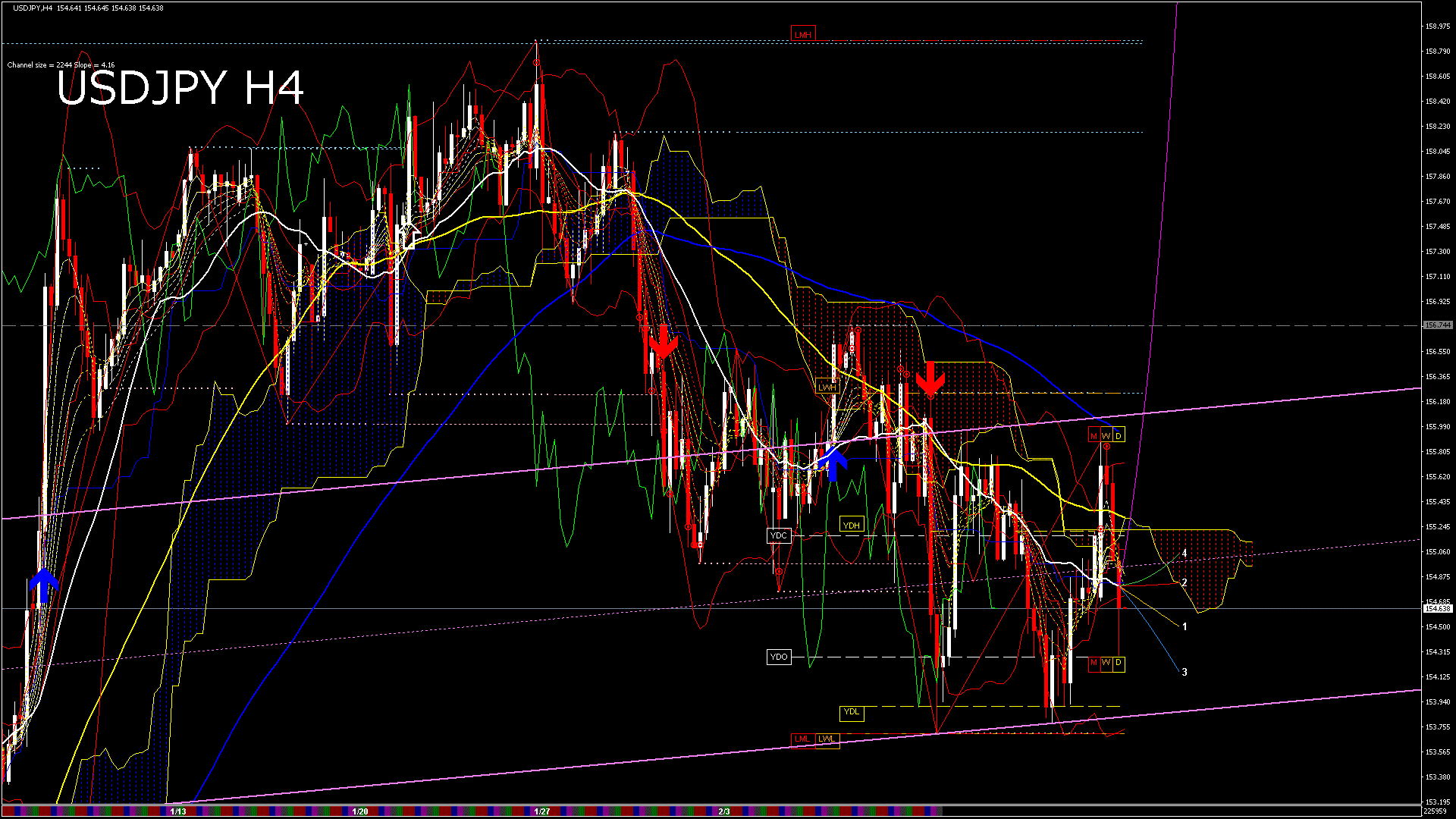Select the YDO level label
The height and width of the screenshot is (819, 1456).
tap(779, 657)
